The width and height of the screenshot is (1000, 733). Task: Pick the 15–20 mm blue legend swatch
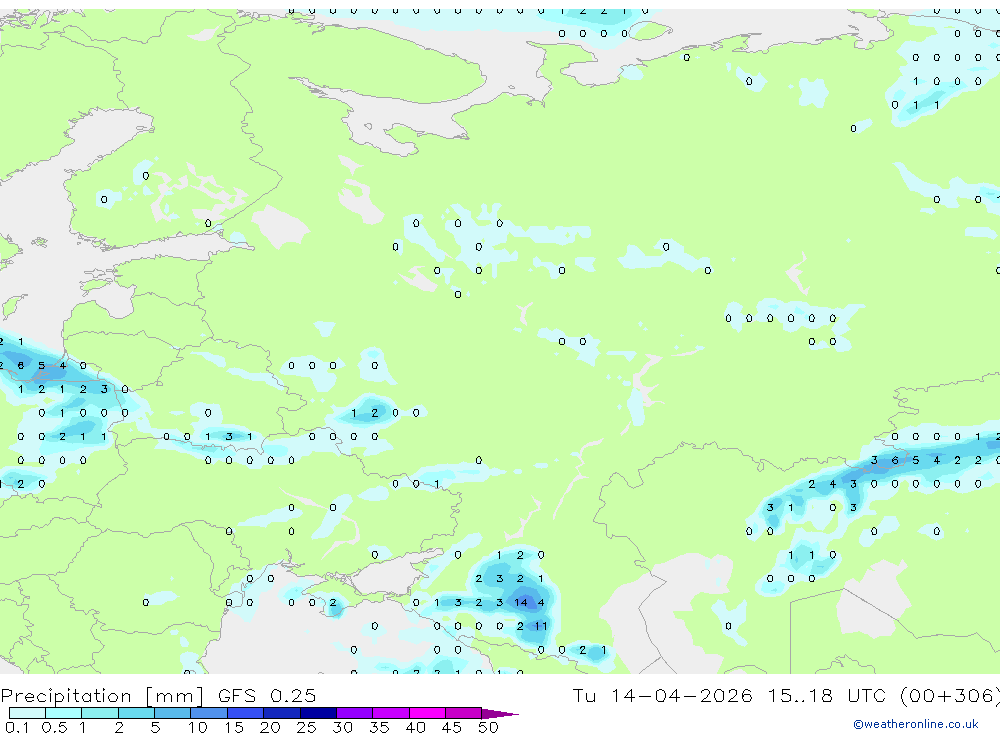[246, 713]
